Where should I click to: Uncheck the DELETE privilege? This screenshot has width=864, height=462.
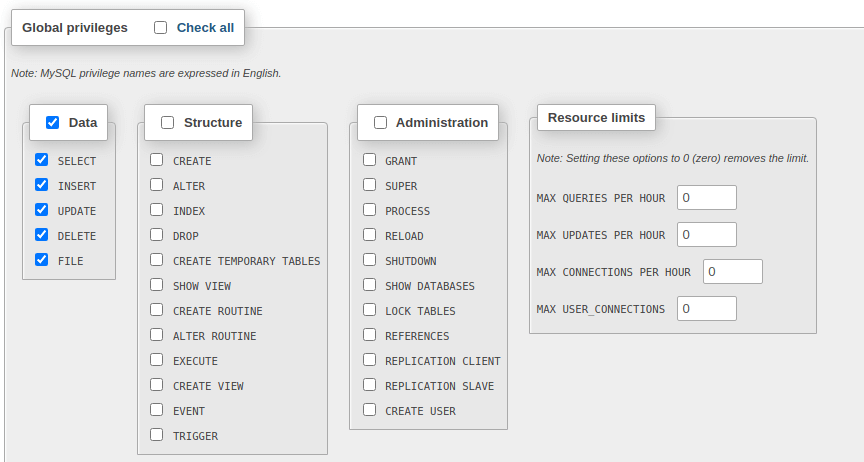(41, 235)
